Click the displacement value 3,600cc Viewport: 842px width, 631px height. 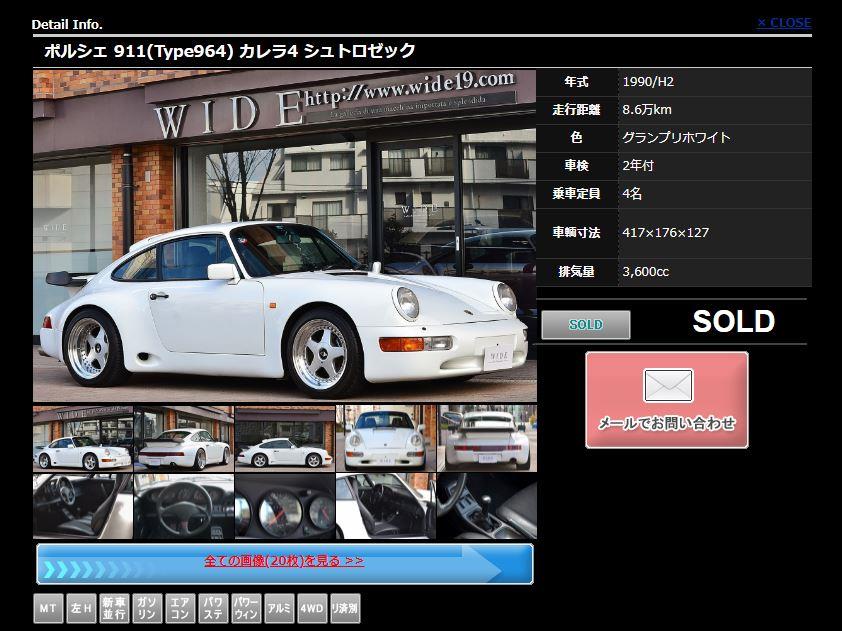click(x=646, y=272)
